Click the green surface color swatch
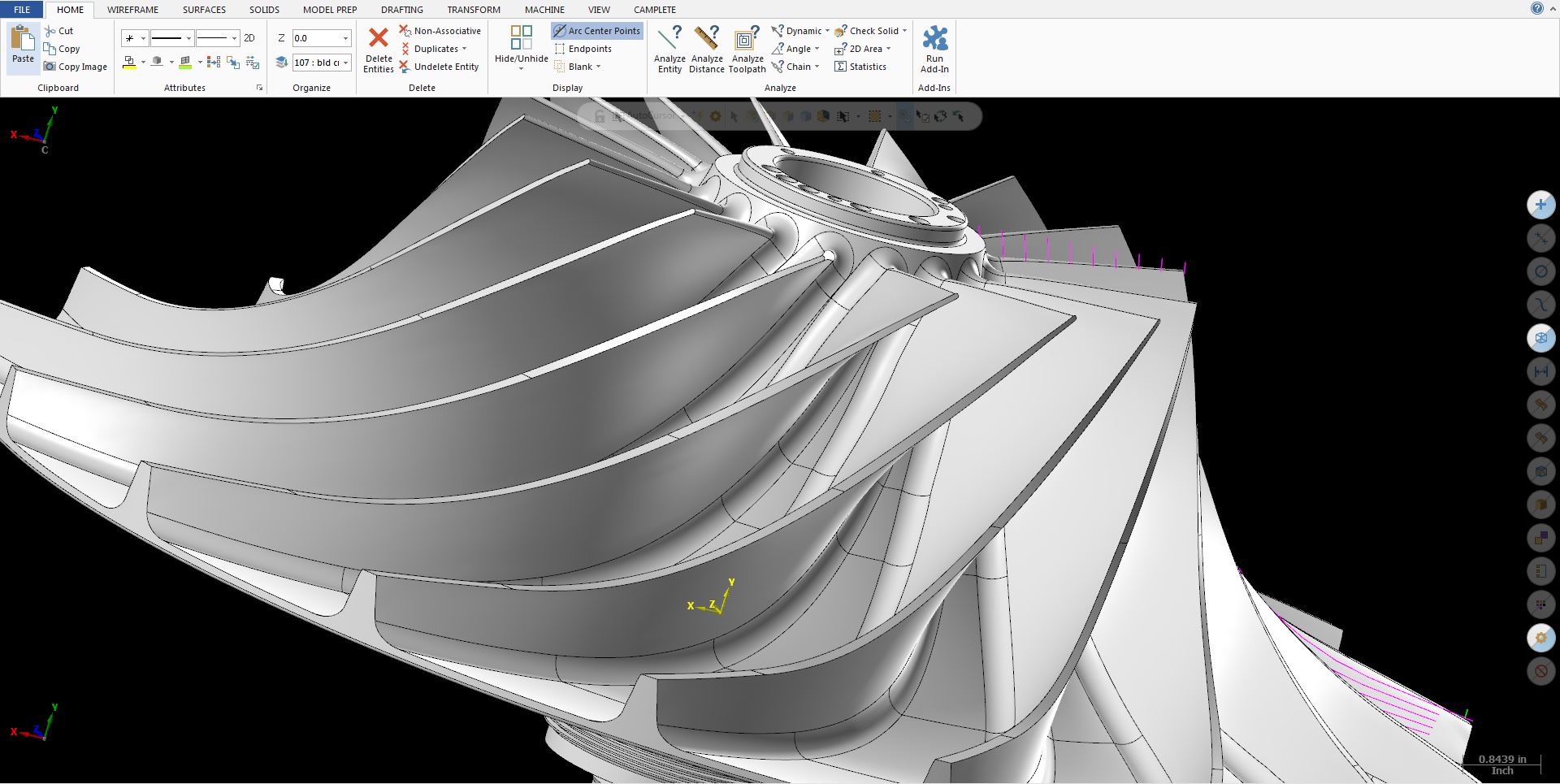The image size is (1560, 784). 185,63
